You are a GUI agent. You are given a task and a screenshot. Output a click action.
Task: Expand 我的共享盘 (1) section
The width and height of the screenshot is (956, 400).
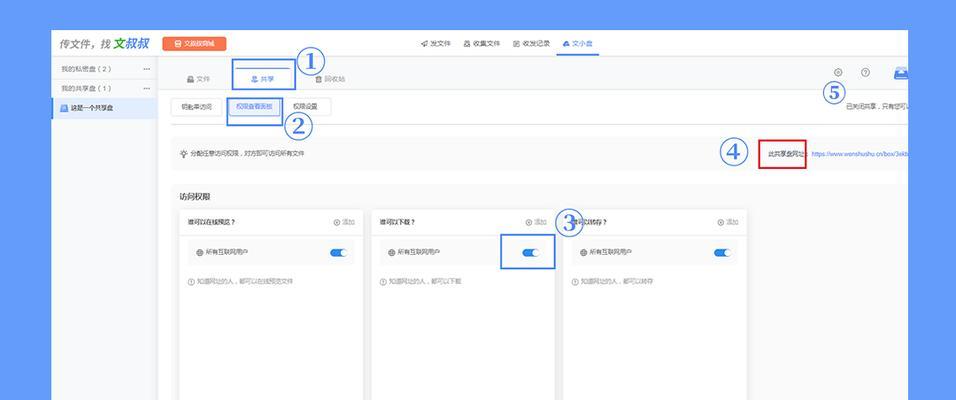pos(87,88)
